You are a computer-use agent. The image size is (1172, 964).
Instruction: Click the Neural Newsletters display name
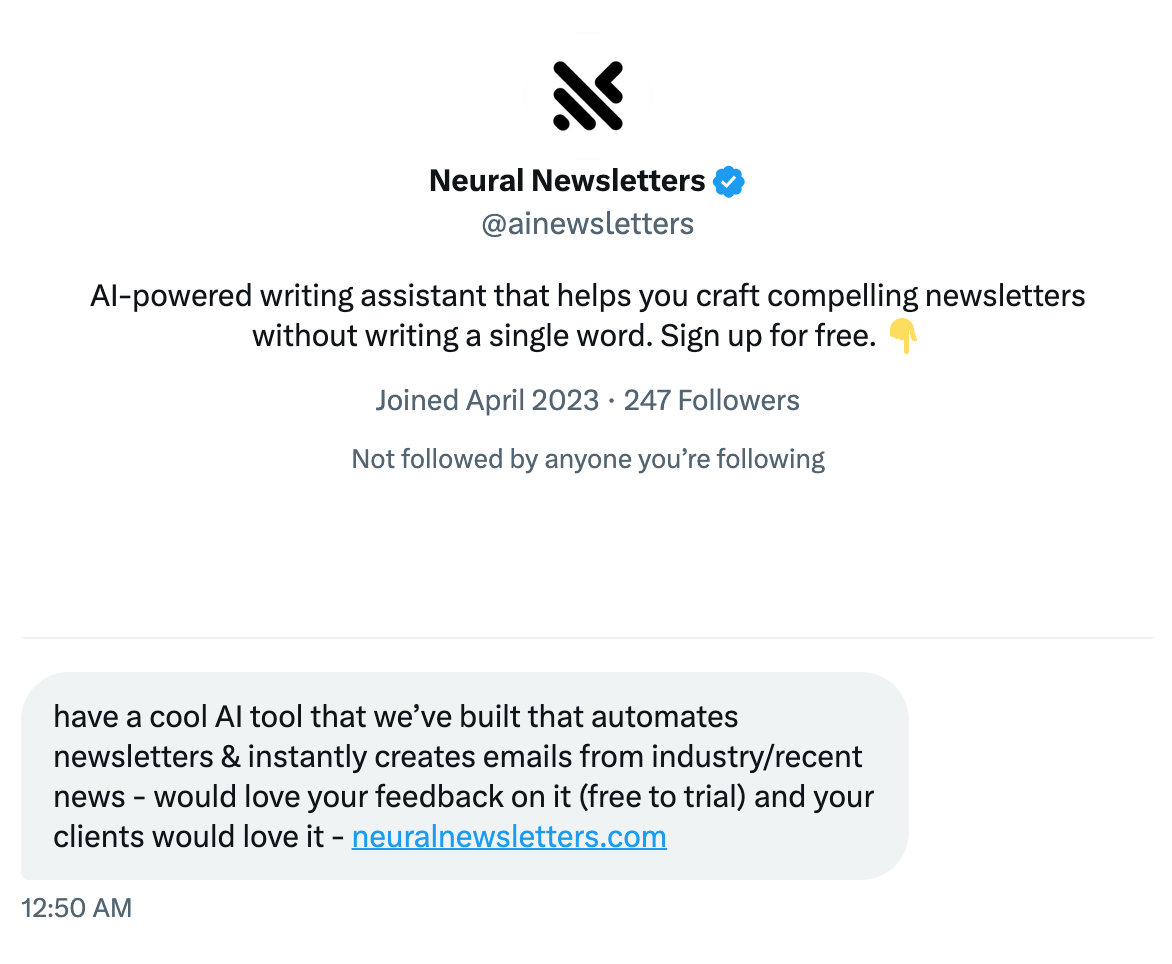coord(566,180)
